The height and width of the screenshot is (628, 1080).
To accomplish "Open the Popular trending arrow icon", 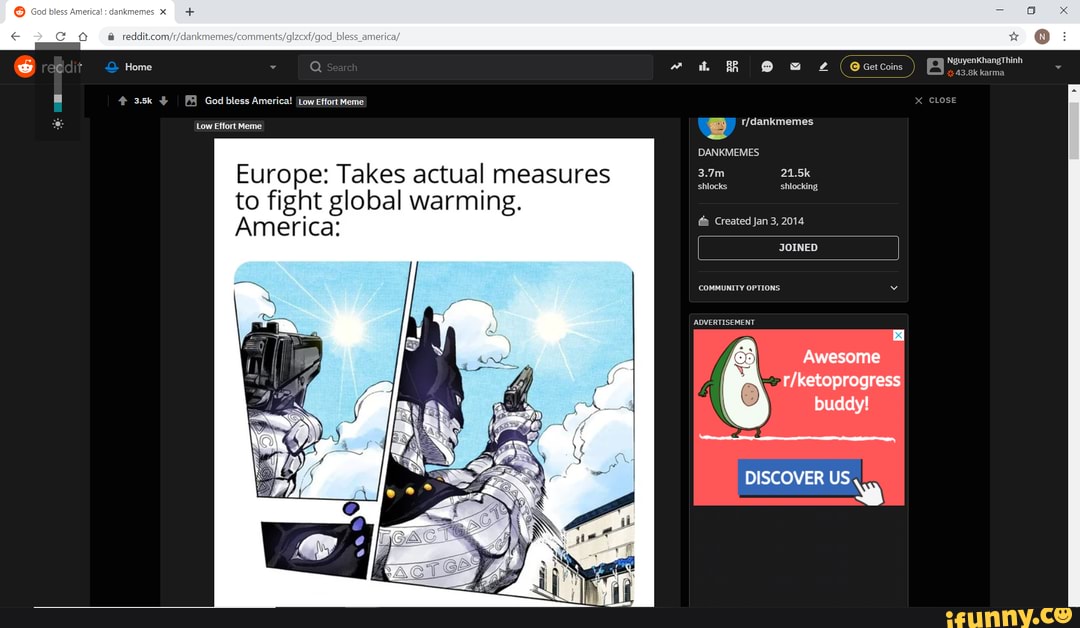I will [x=676, y=67].
